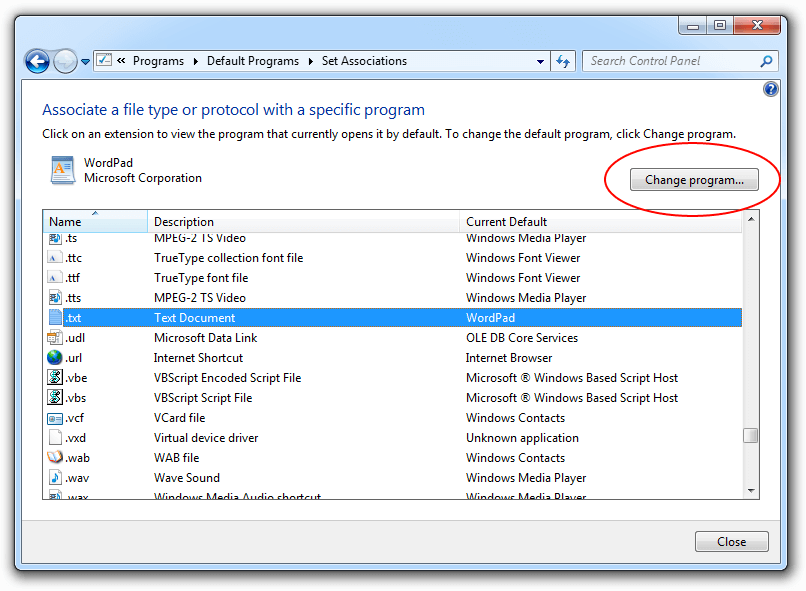Click the ".url" extension name

tap(74, 358)
